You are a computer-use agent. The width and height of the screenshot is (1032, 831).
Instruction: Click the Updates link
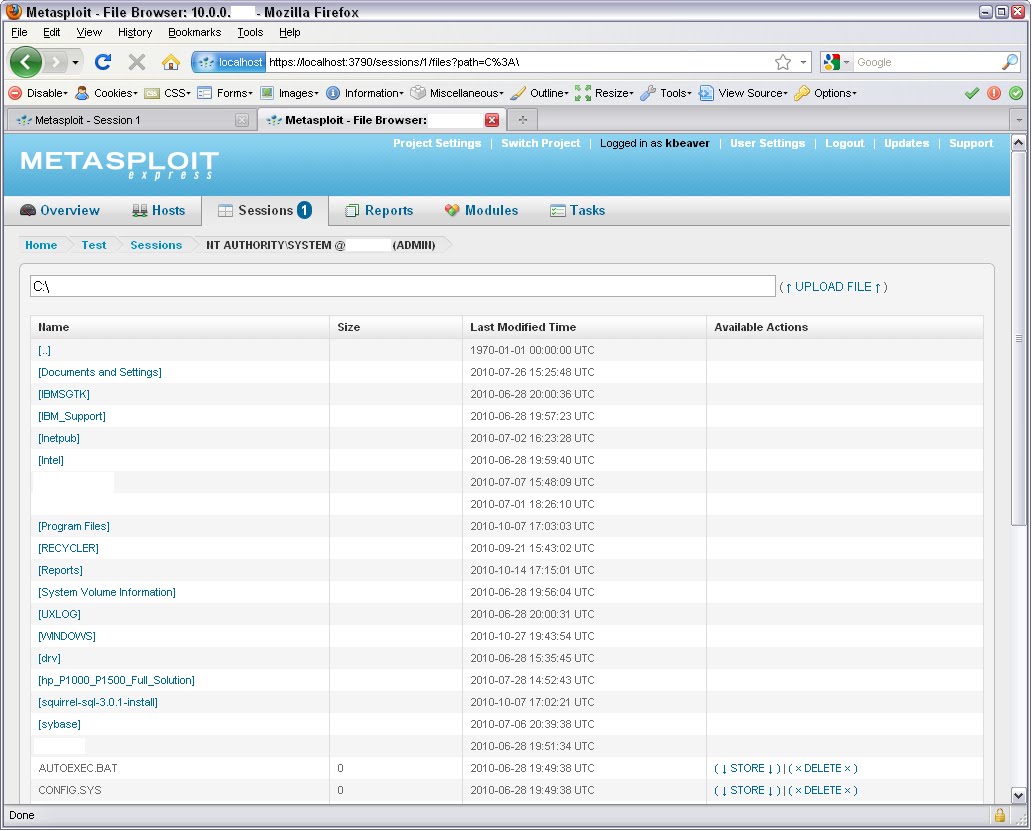[x=906, y=143]
